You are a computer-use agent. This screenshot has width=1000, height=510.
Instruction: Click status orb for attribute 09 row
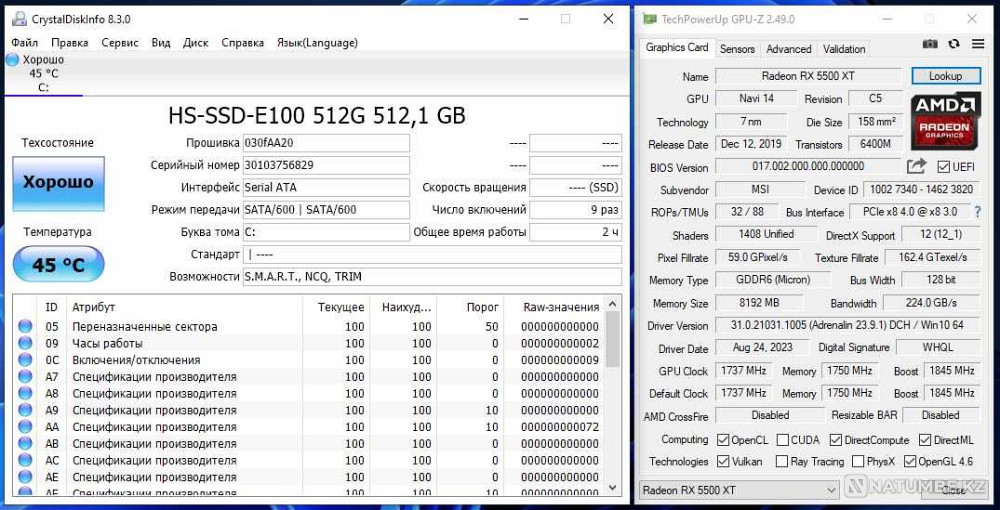(x=25, y=343)
